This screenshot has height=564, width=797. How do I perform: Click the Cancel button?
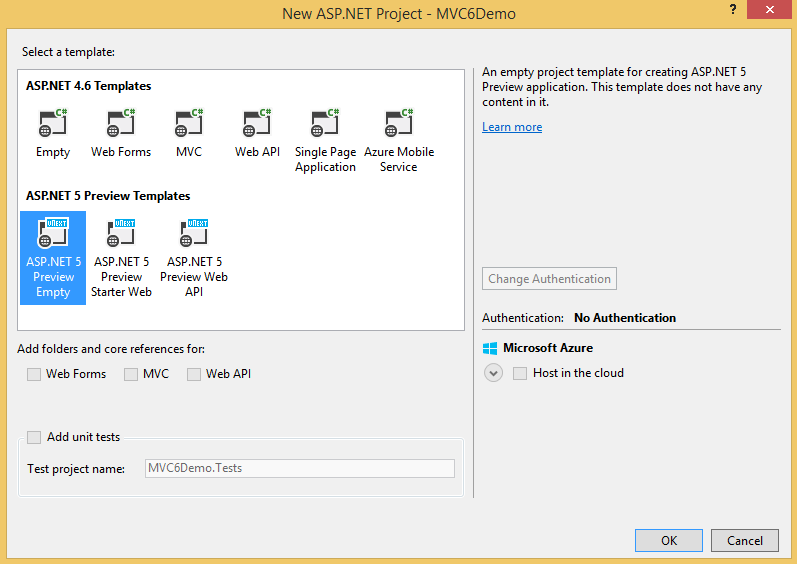(744, 540)
